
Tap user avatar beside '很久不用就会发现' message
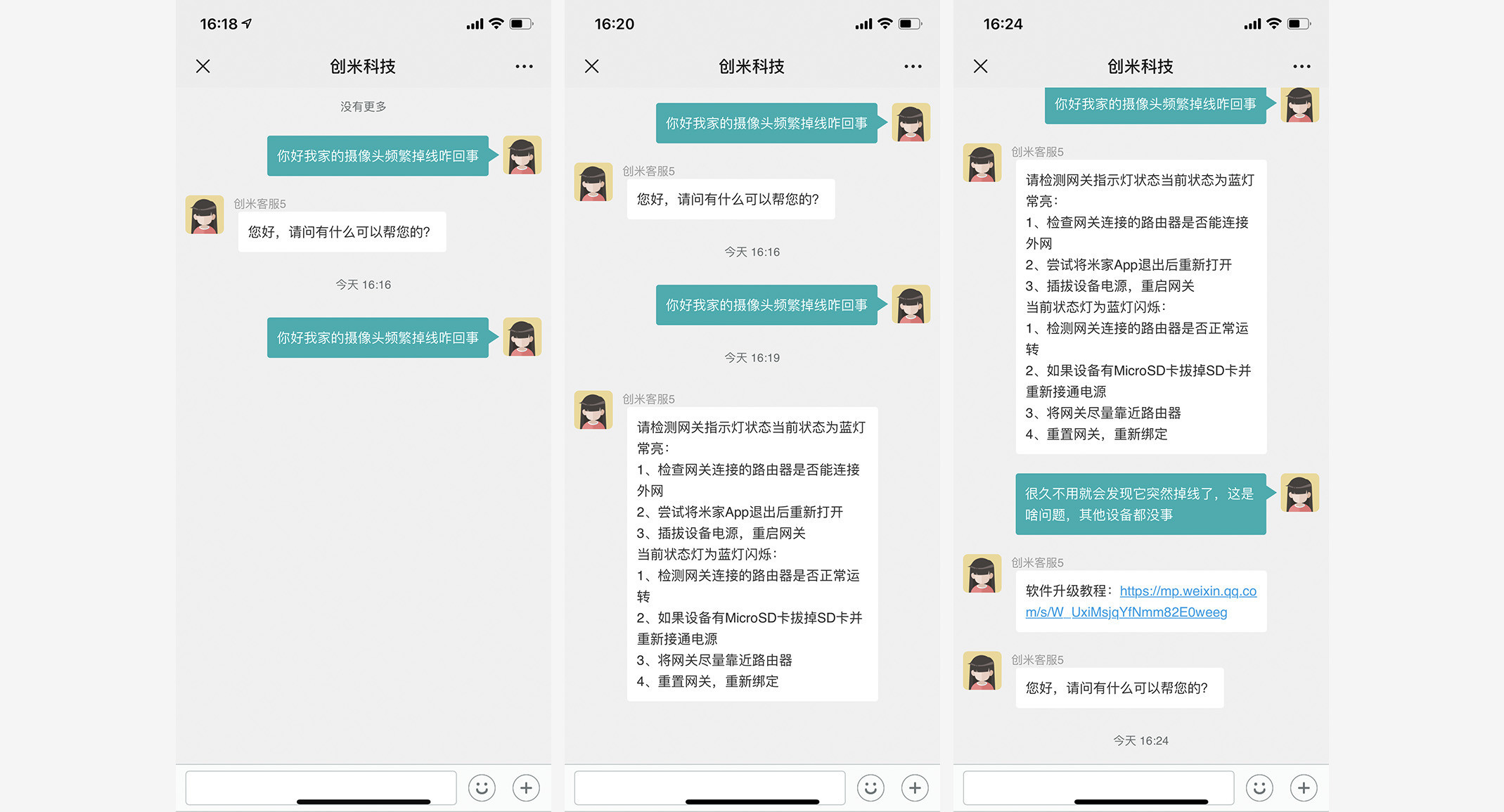1299,493
